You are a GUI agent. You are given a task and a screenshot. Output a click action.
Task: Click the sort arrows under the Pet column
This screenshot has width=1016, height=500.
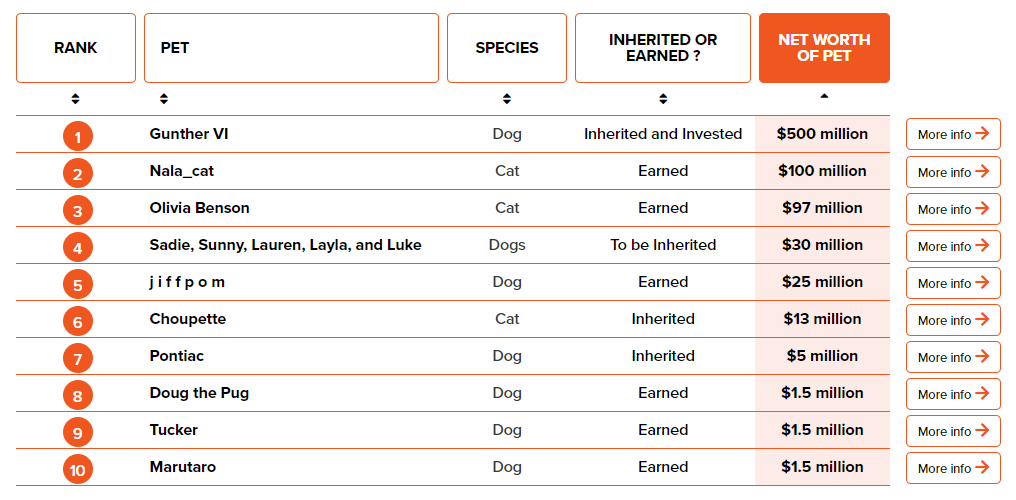pyautogui.click(x=164, y=99)
